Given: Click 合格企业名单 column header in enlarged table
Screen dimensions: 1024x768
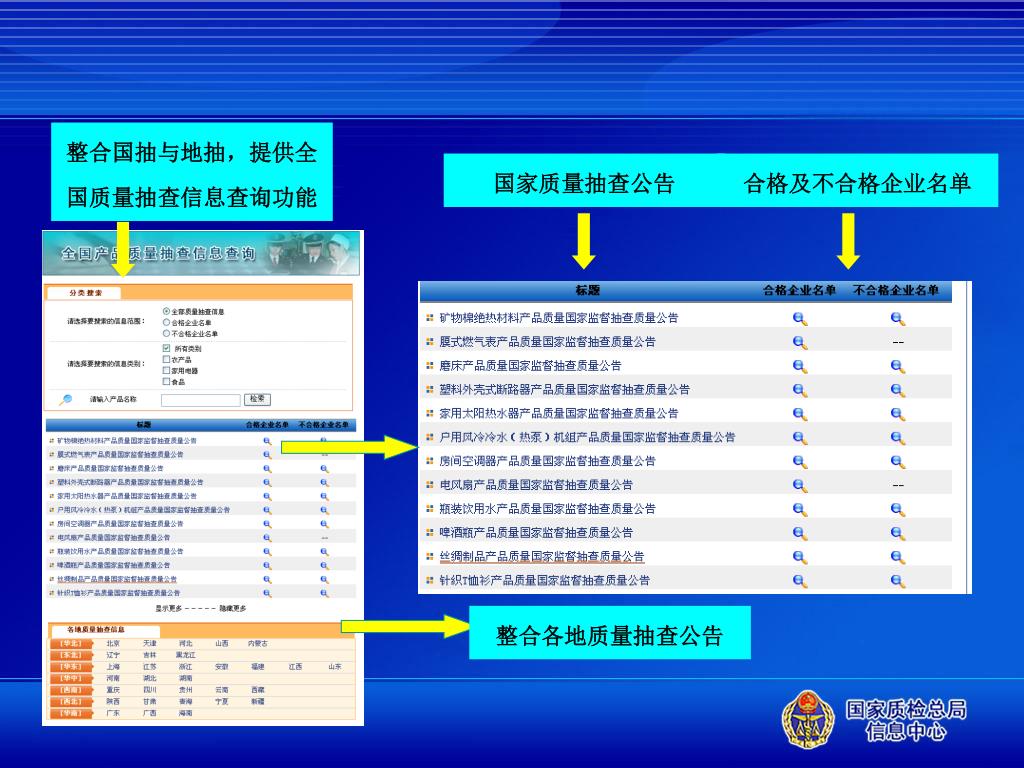Looking at the screenshot, I should point(799,291).
